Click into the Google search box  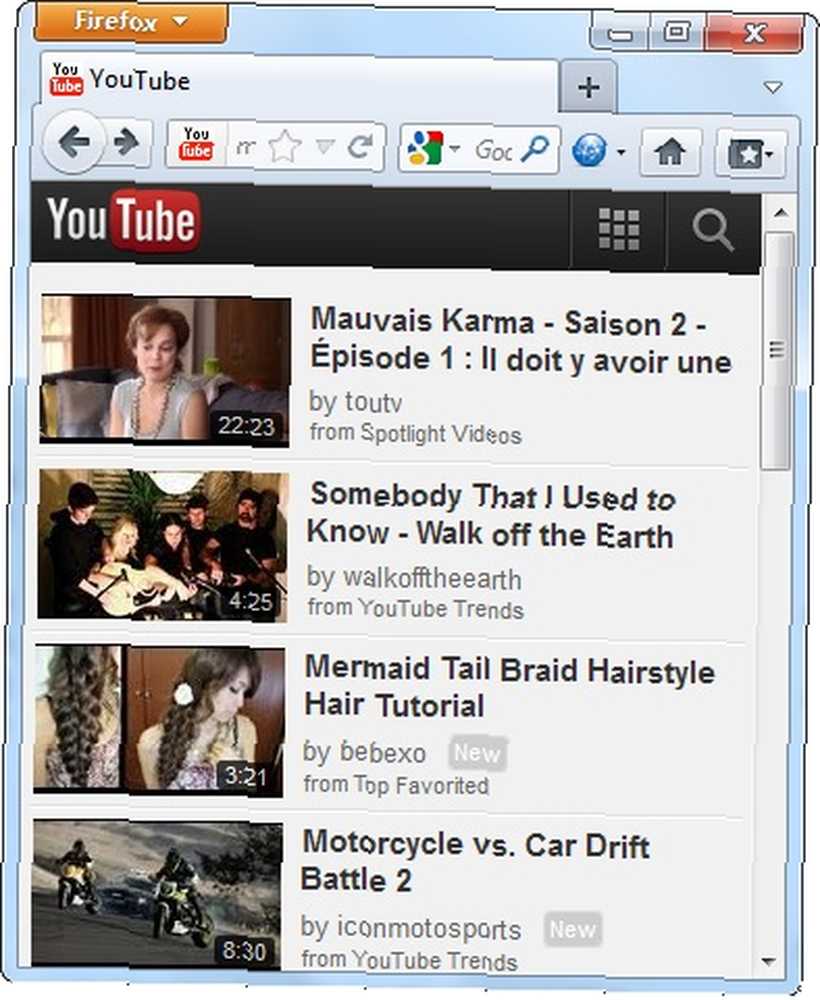click(492, 151)
